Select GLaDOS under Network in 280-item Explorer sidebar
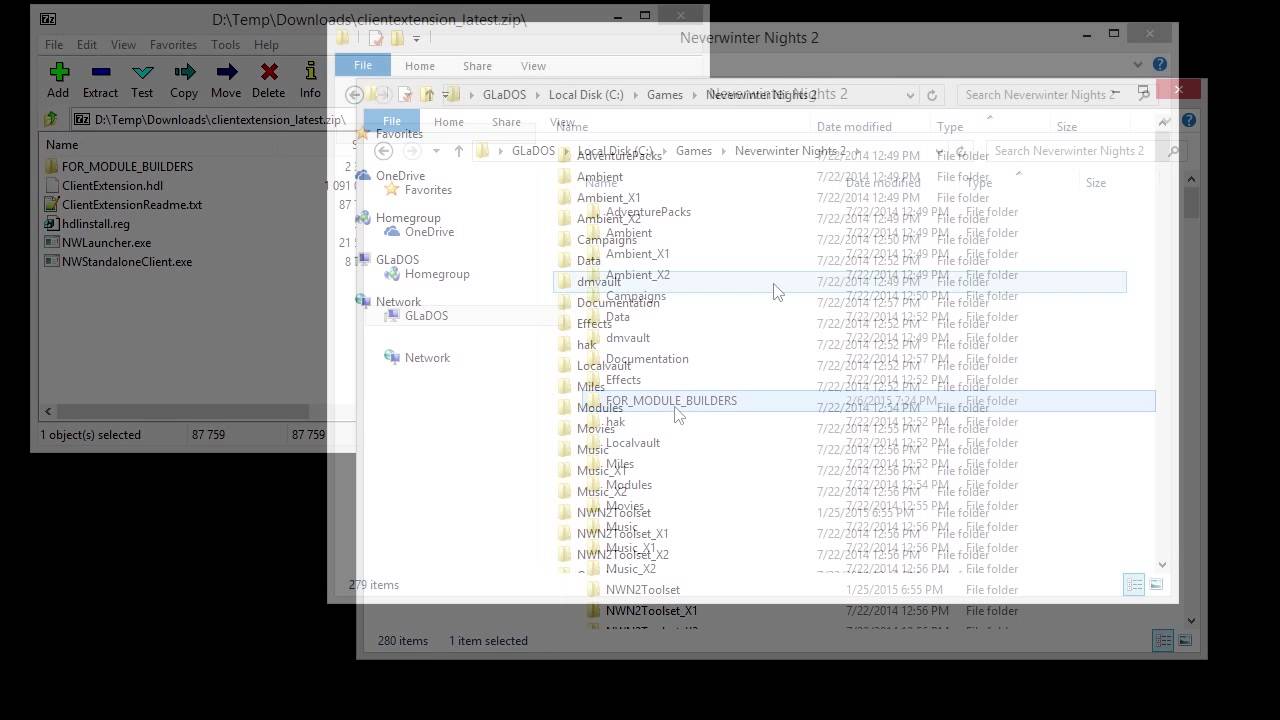The width and height of the screenshot is (1280, 720). pos(426,315)
